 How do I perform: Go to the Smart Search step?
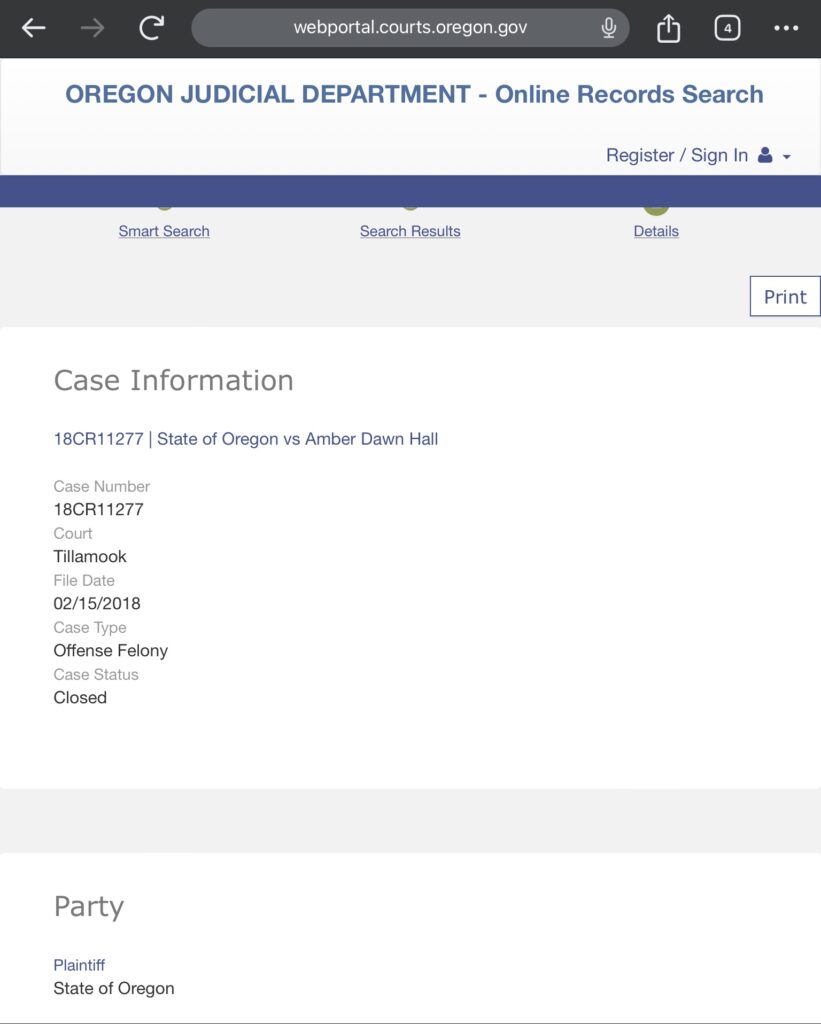(164, 231)
